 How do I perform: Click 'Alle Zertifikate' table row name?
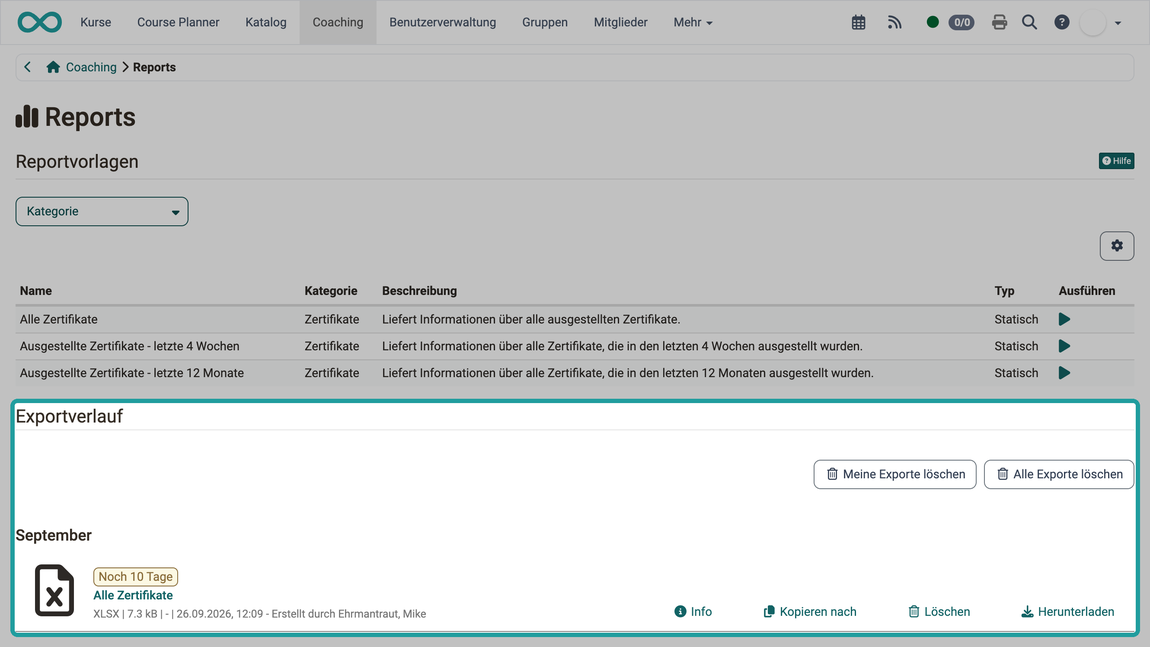(x=59, y=319)
